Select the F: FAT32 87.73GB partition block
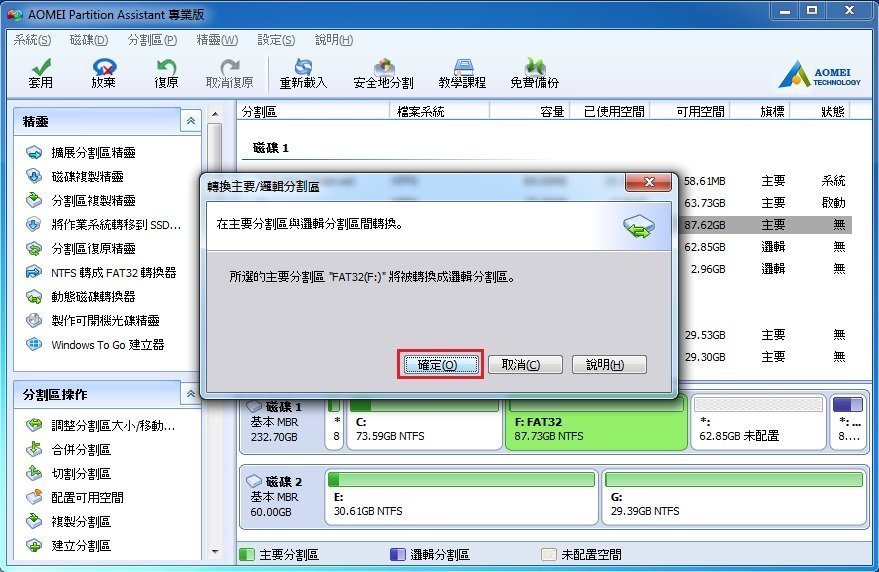 click(x=596, y=423)
